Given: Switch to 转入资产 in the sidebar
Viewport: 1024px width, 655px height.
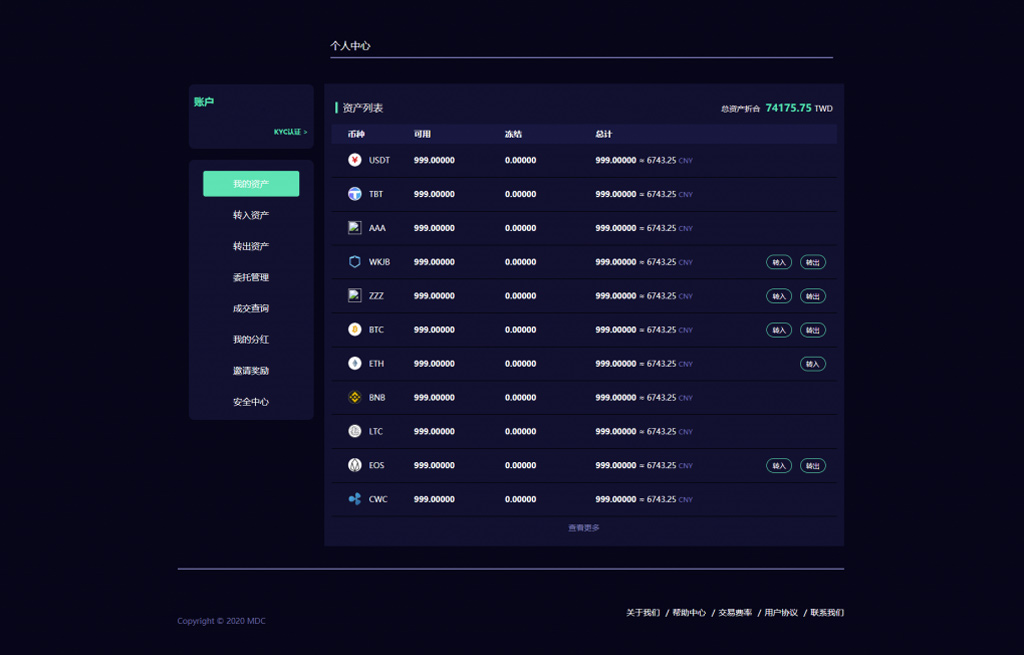Looking at the screenshot, I should [250, 214].
